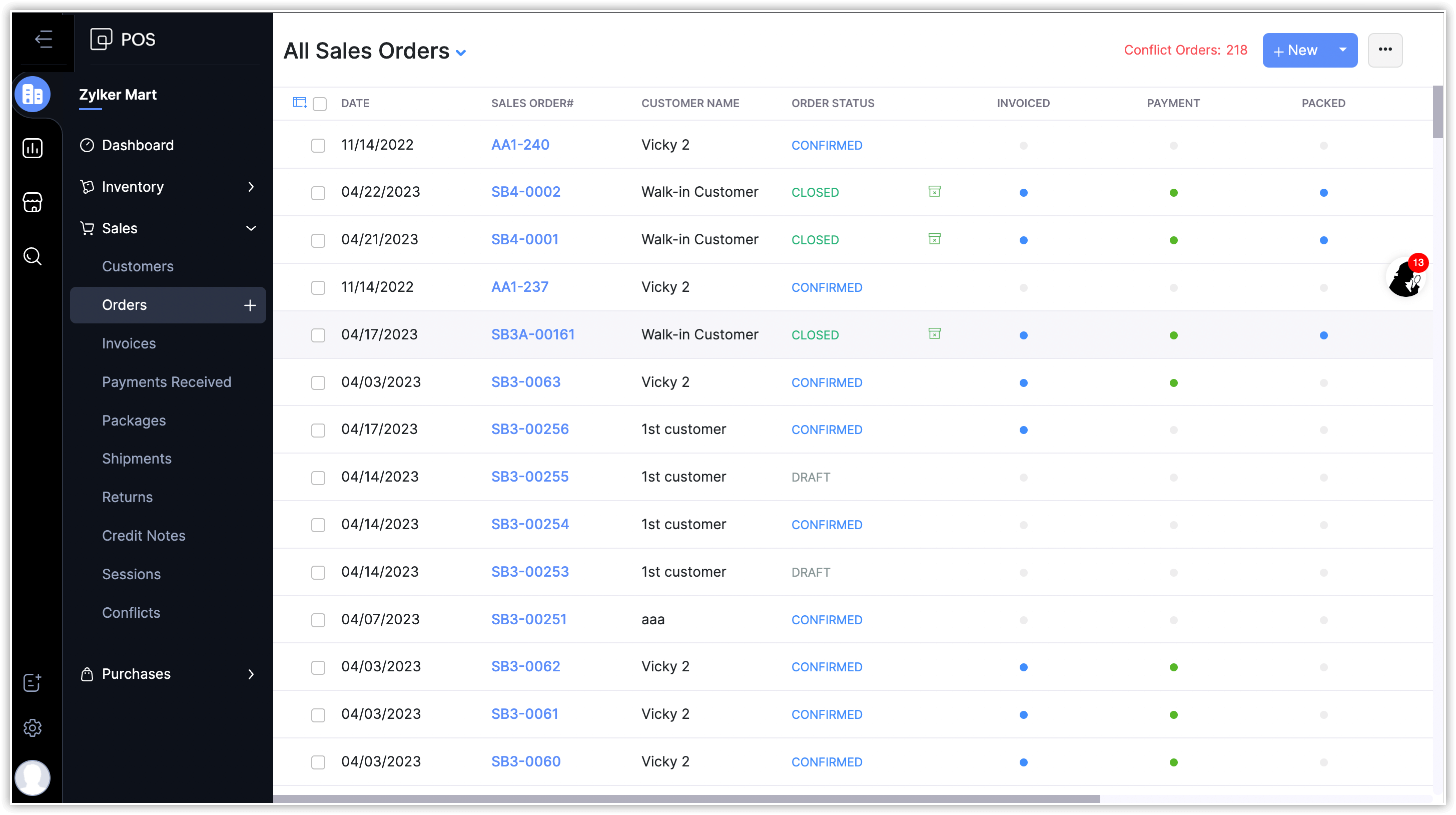Open the search magnifier icon
This screenshot has height=815, width=1456.
click(32, 256)
